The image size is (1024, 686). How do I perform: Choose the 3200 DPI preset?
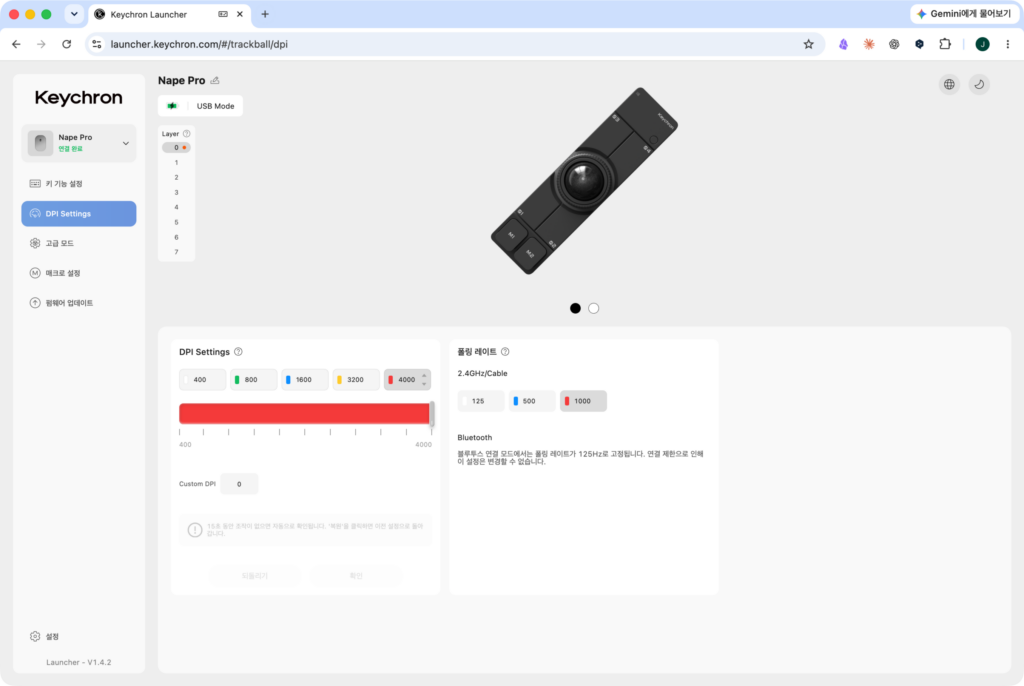[356, 380]
